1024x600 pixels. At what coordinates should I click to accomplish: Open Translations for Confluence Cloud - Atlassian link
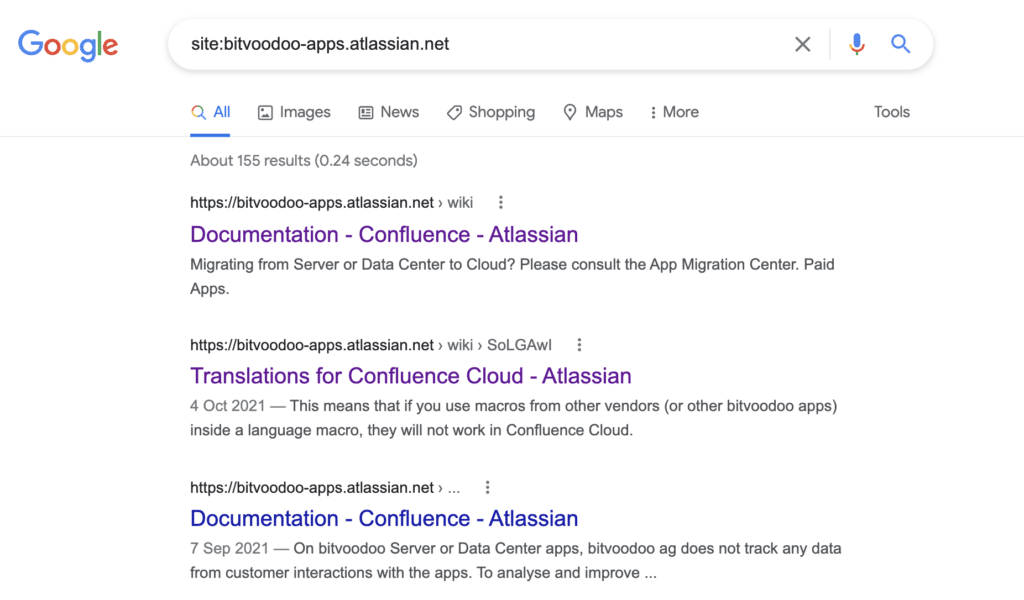click(x=411, y=376)
